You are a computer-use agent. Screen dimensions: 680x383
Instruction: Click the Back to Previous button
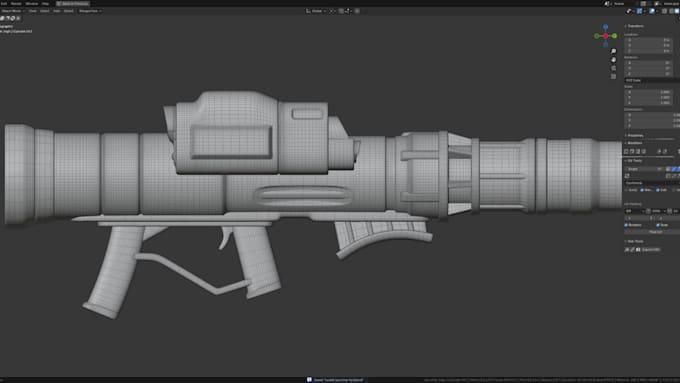point(73,3)
